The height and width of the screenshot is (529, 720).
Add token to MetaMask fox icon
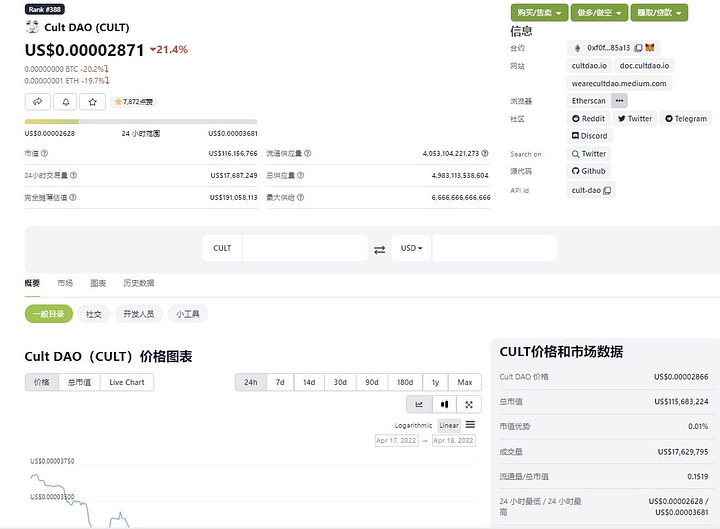[x=649, y=47]
